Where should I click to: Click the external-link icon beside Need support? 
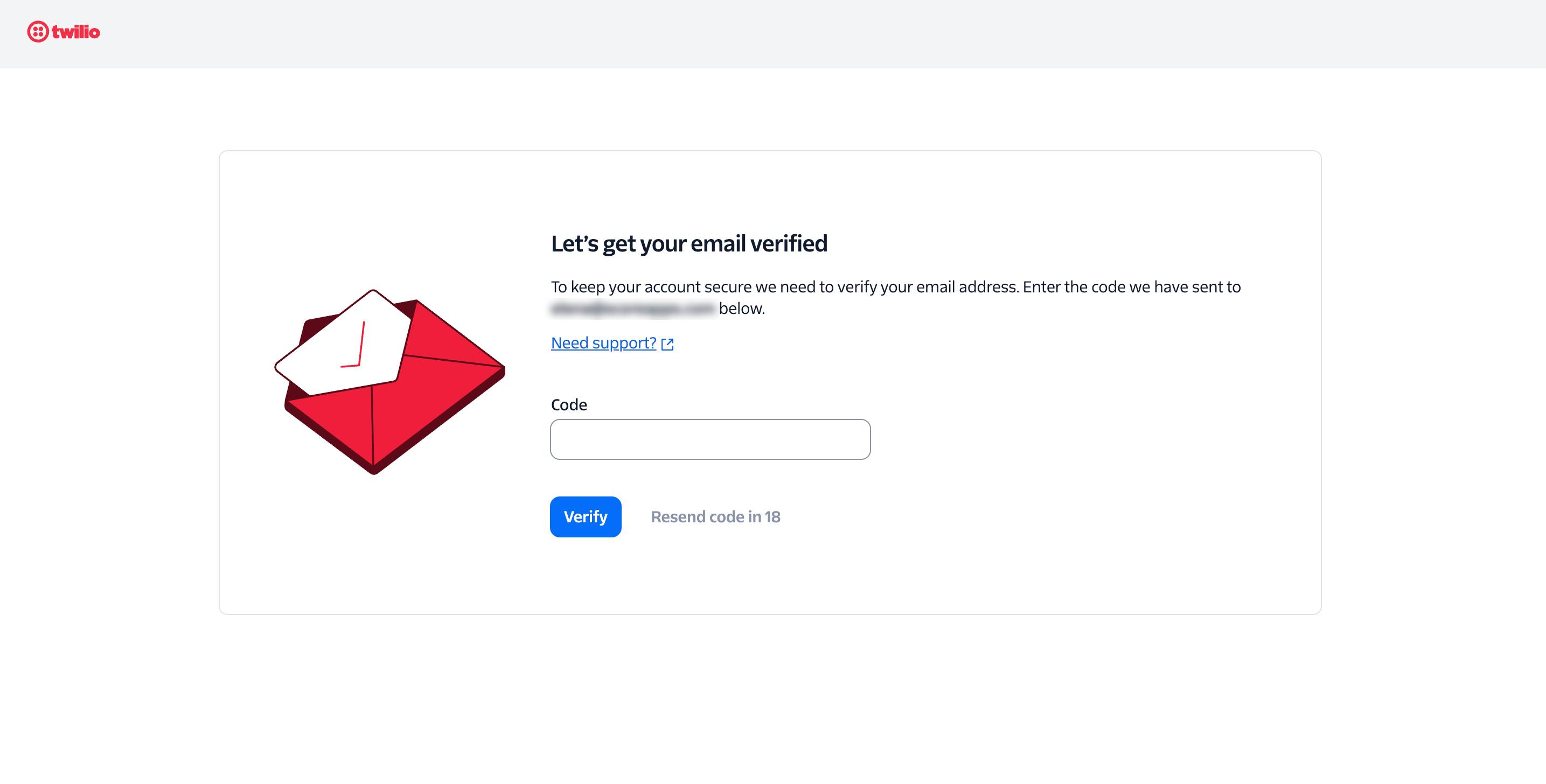[x=667, y=344]
